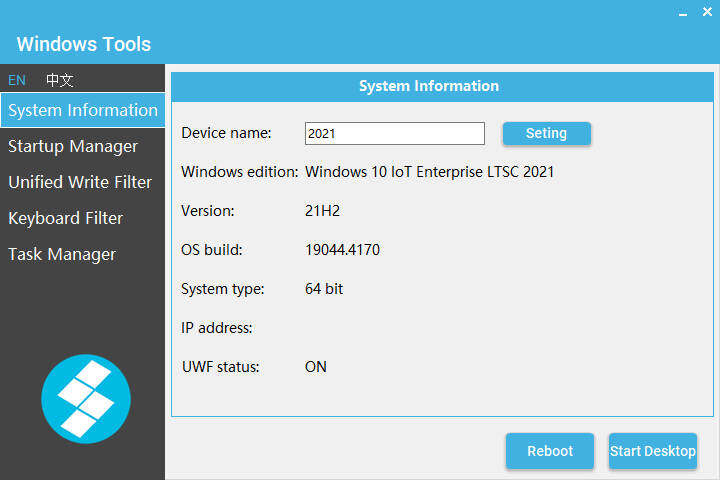
Task: Click the Reboot button
Action: [x=550, y=451]
